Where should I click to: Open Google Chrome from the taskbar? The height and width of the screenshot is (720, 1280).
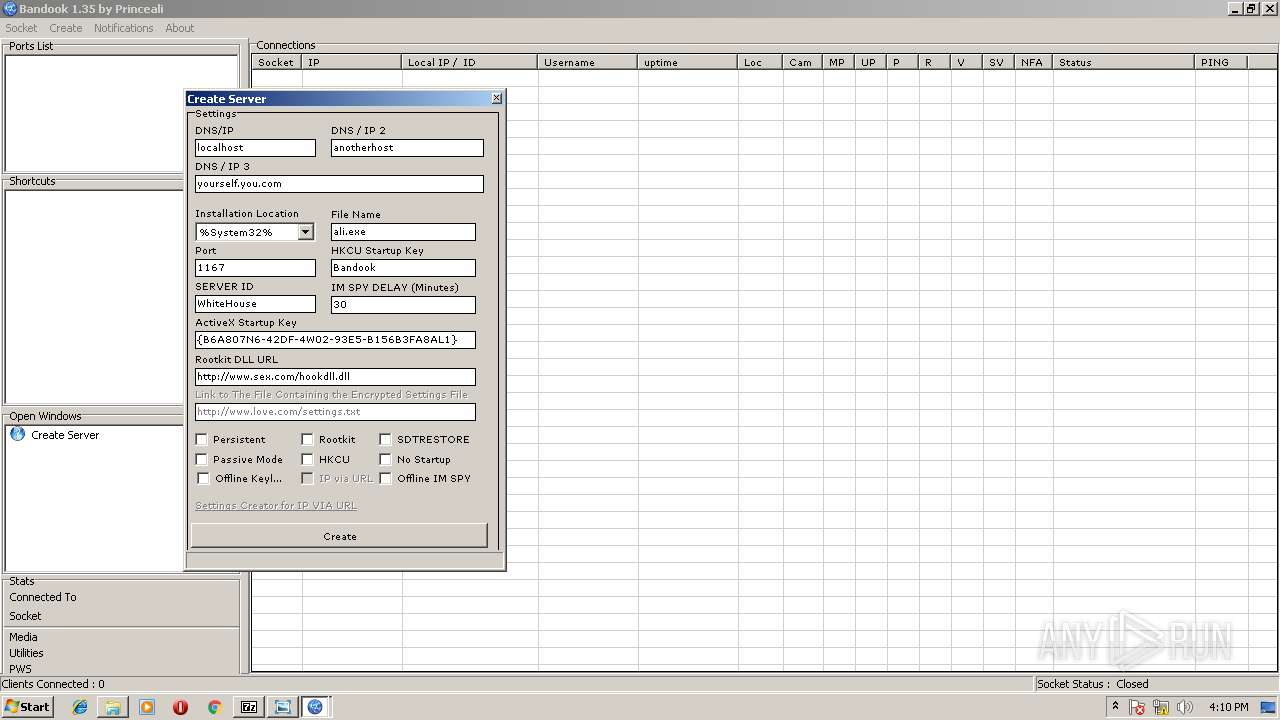point(214,707)
